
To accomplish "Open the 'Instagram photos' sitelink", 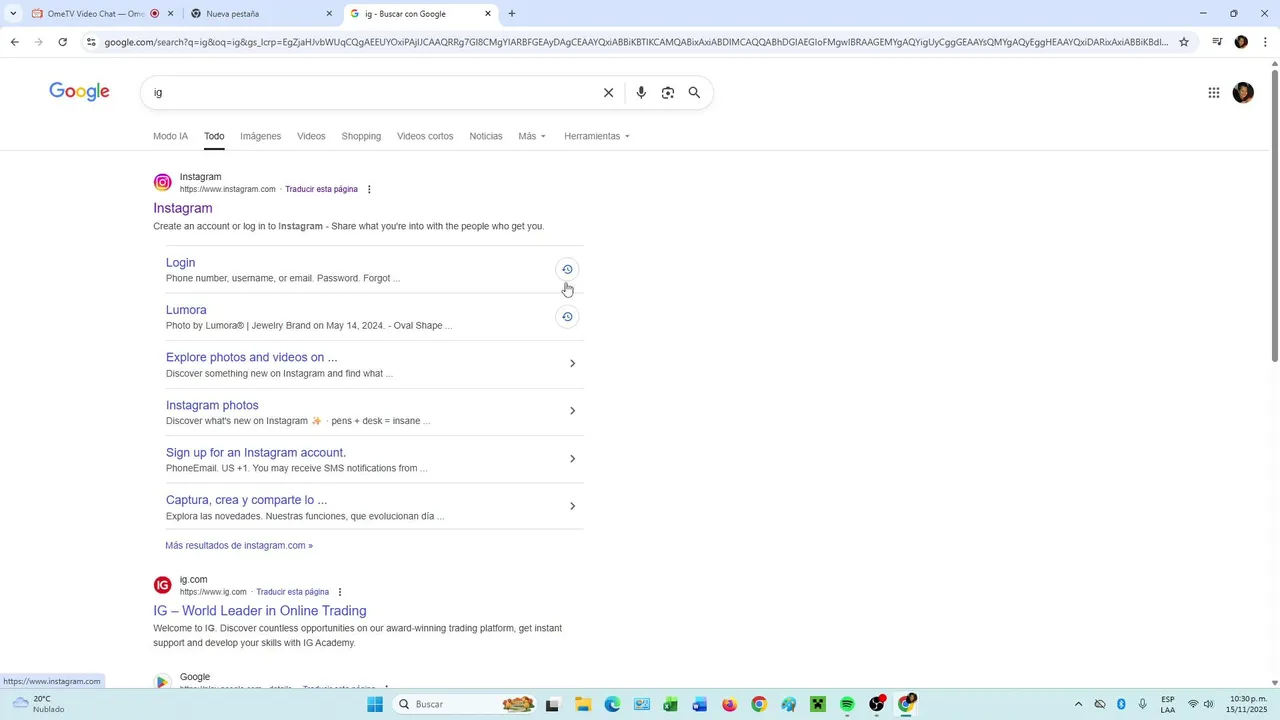I will click(x=212, y=405).
